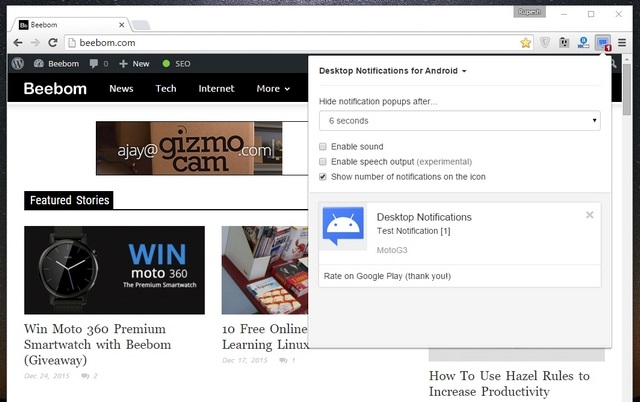Open News in site navigation

121,89
